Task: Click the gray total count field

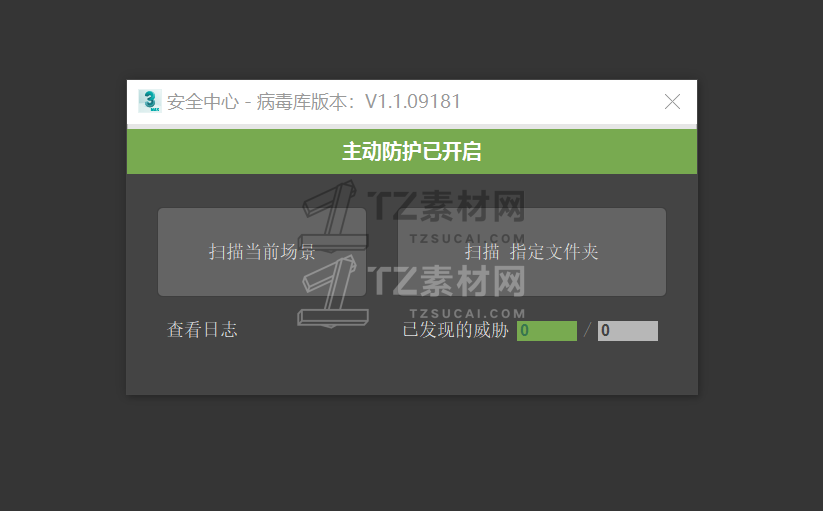Action: click(628, 331)
